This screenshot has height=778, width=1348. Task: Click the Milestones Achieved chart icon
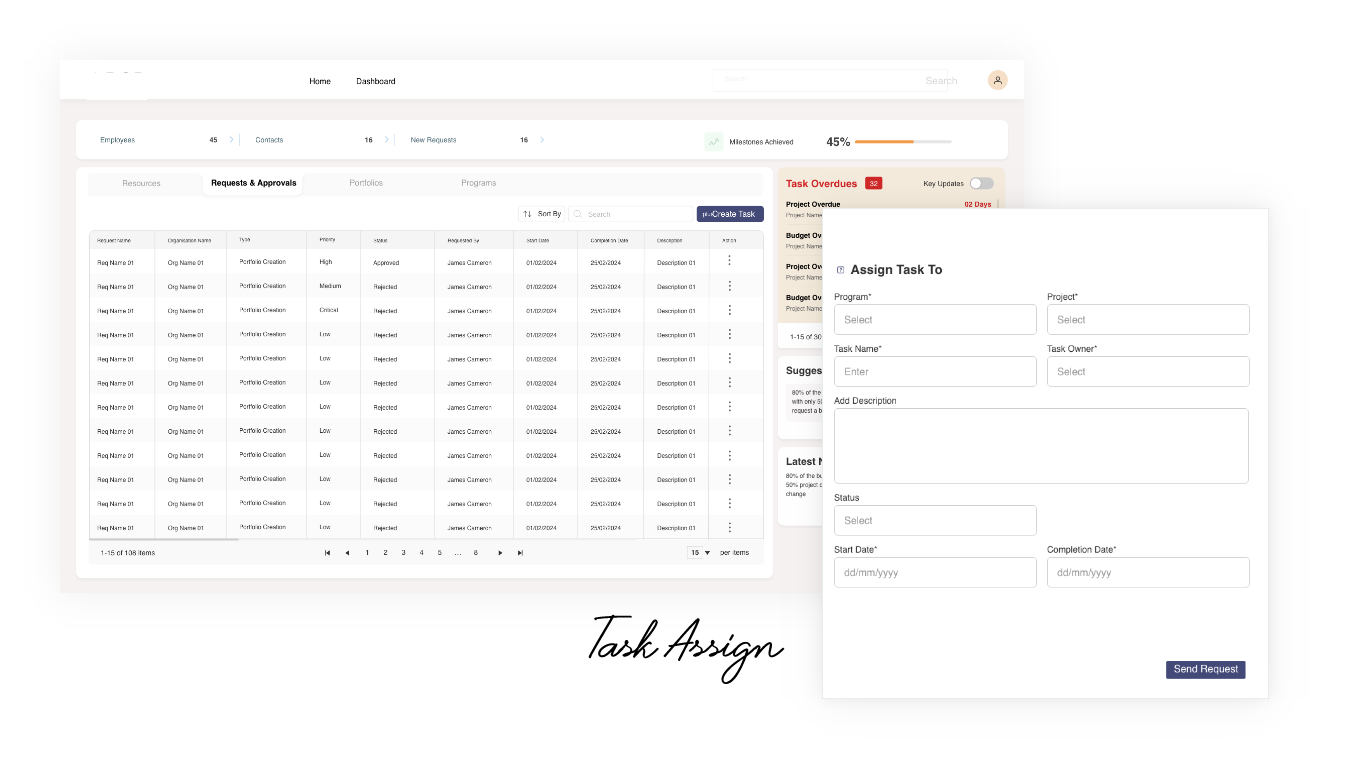[x=713, y=142]
